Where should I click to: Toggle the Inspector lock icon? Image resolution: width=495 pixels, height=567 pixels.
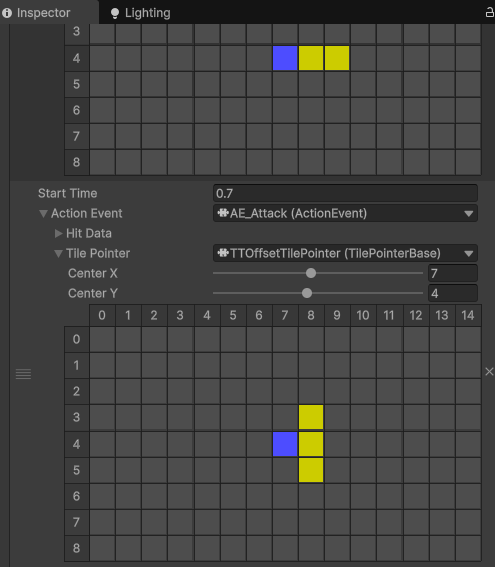[489, 13]
